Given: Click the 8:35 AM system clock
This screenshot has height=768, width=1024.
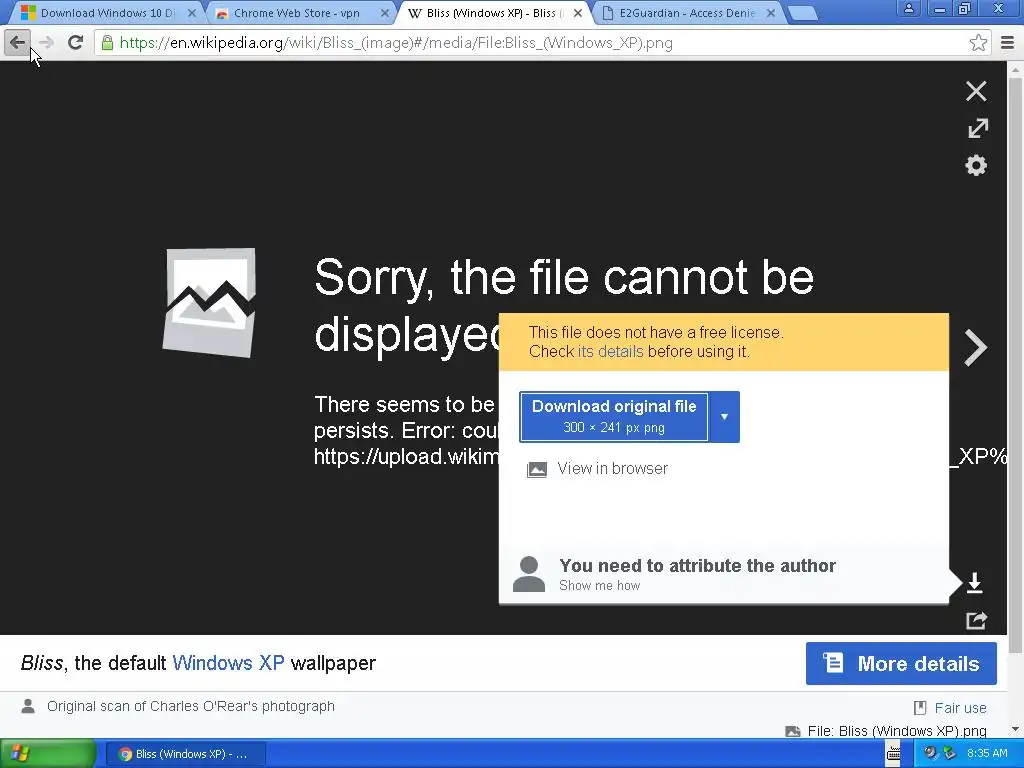Looking at the screenshot, I should point(987,754).
